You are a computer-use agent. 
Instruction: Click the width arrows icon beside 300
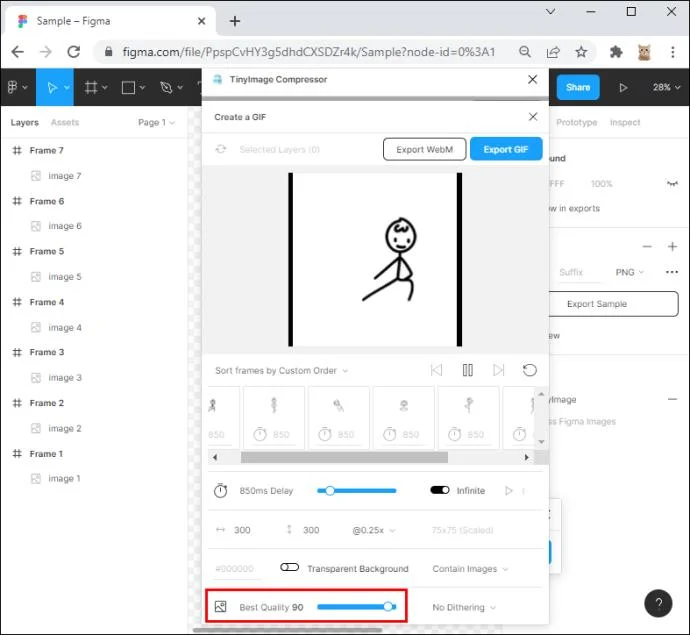(220, 530)
